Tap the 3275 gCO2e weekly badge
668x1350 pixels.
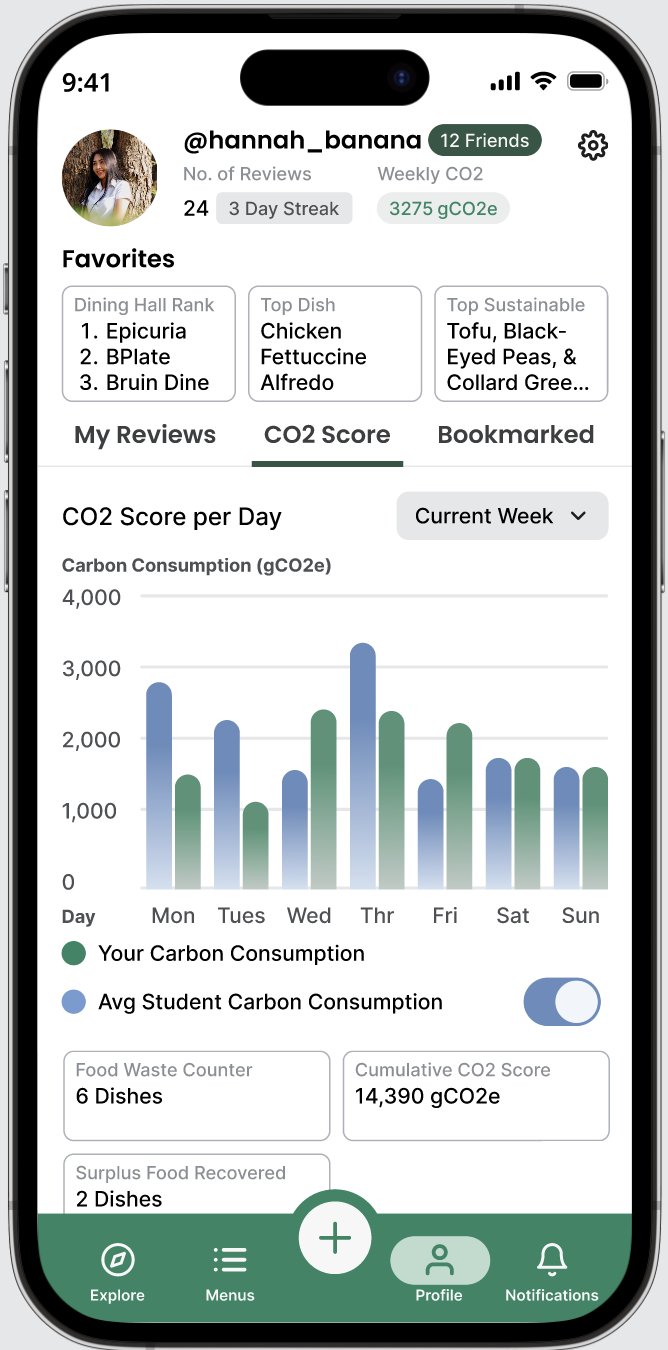click(443, 209)
